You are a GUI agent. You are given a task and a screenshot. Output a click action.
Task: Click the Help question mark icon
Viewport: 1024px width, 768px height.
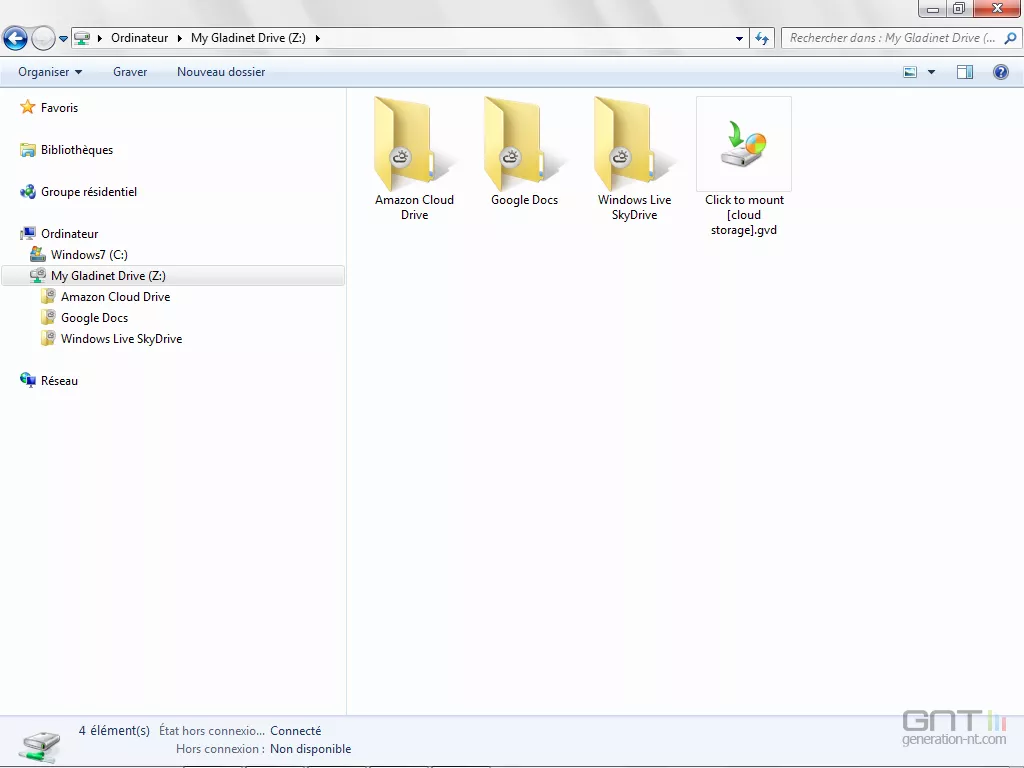click(1000, 72)
